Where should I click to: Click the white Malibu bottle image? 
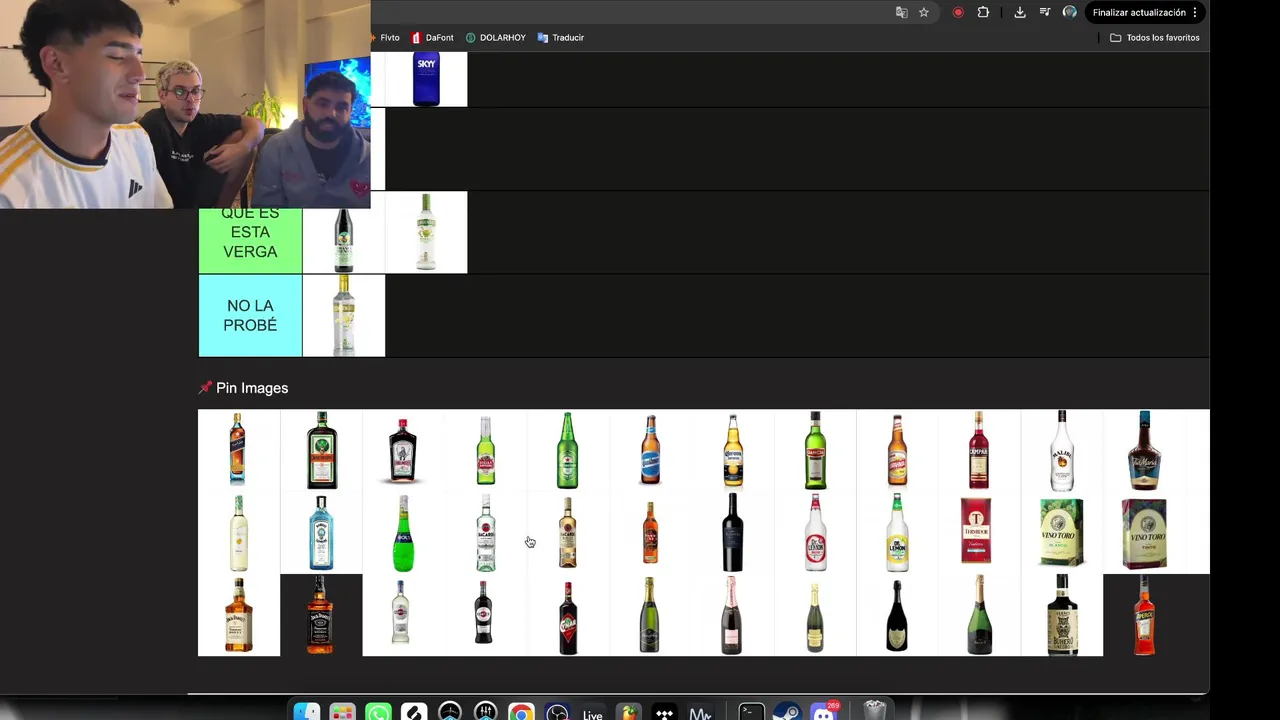[x=1062, y=450]
